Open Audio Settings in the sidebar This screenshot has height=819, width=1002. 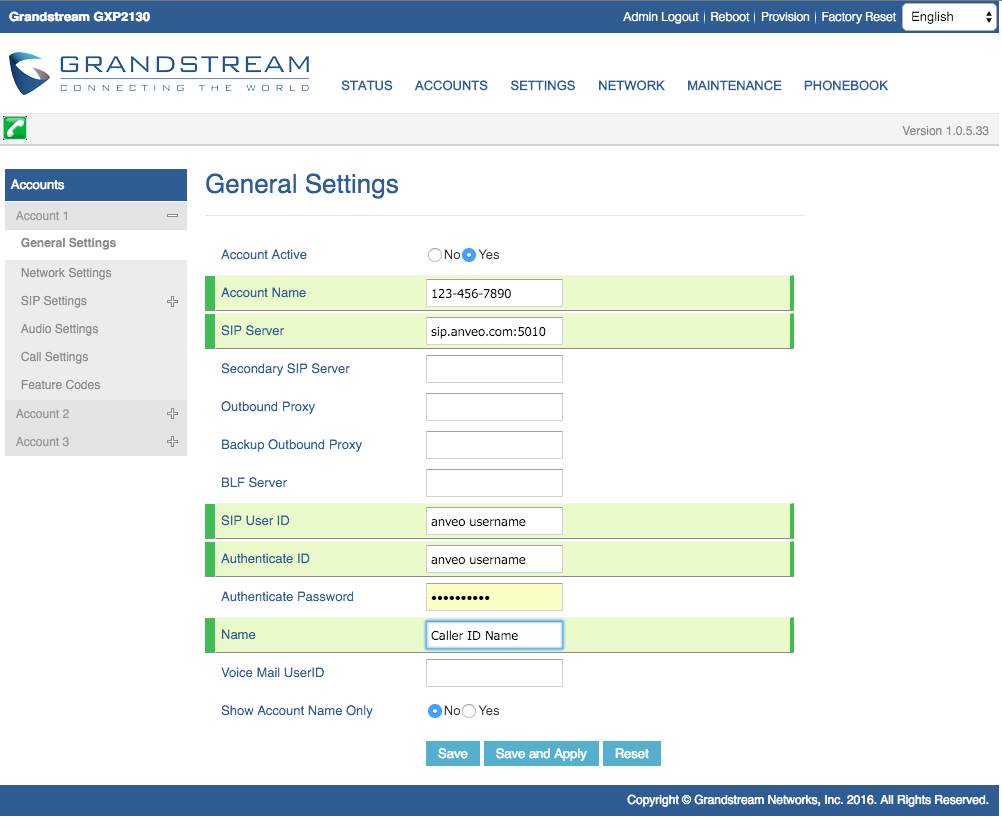(59, 329)
